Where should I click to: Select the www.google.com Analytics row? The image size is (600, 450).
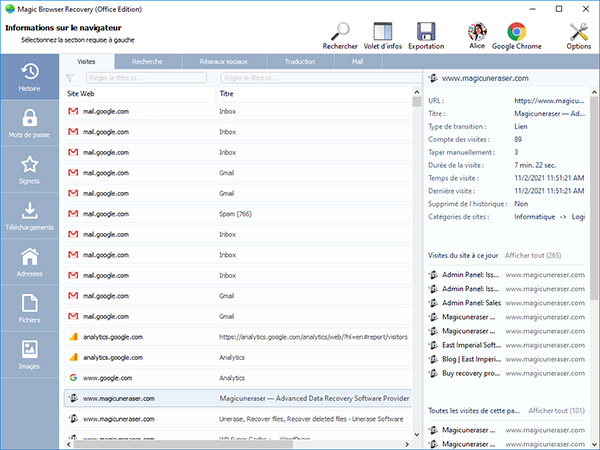click(238, 378)
